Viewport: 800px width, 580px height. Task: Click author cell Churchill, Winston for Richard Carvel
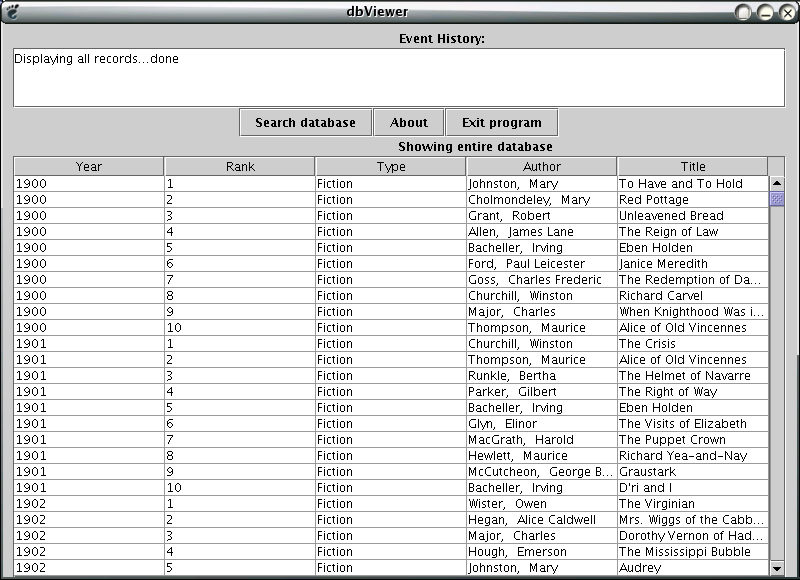click(541, 296)
